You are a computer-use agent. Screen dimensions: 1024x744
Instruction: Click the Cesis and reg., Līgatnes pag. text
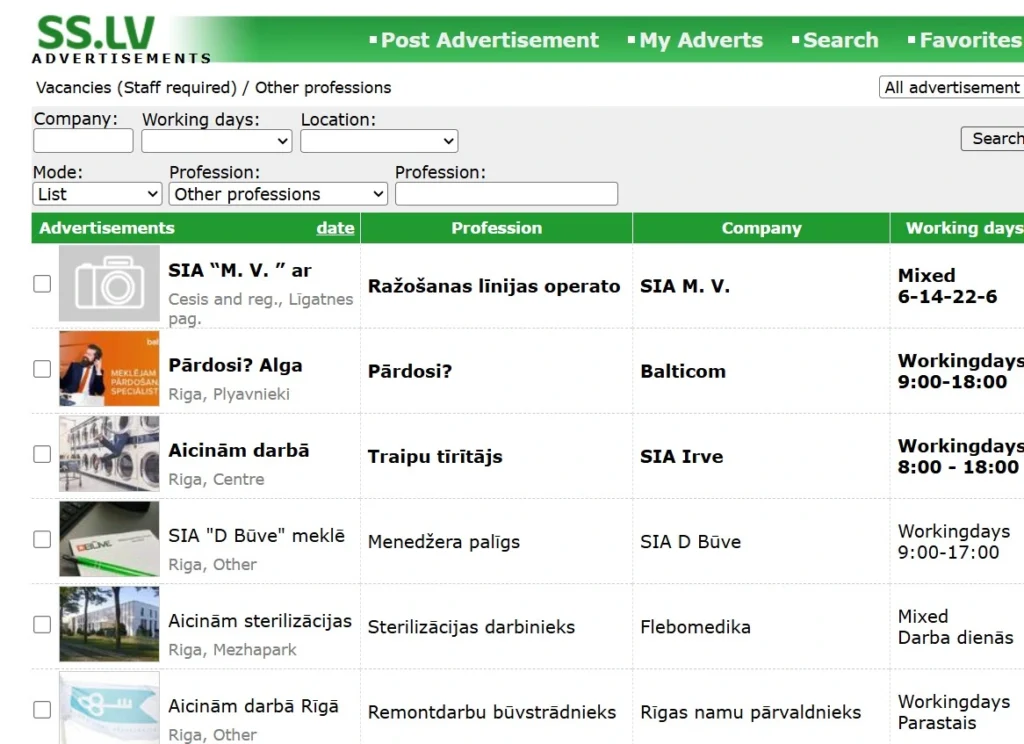(260, 309)
